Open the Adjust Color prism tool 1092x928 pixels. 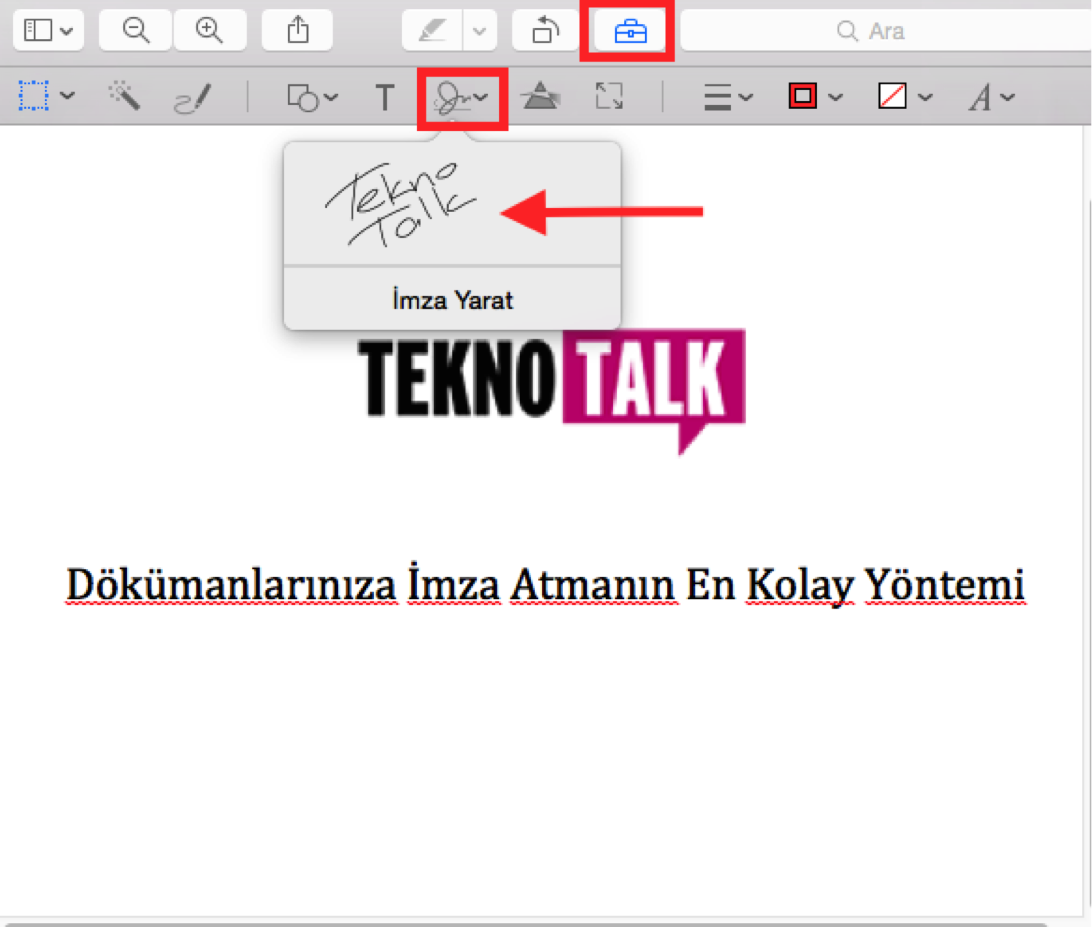pyautogui.click(x=541, y=96)
